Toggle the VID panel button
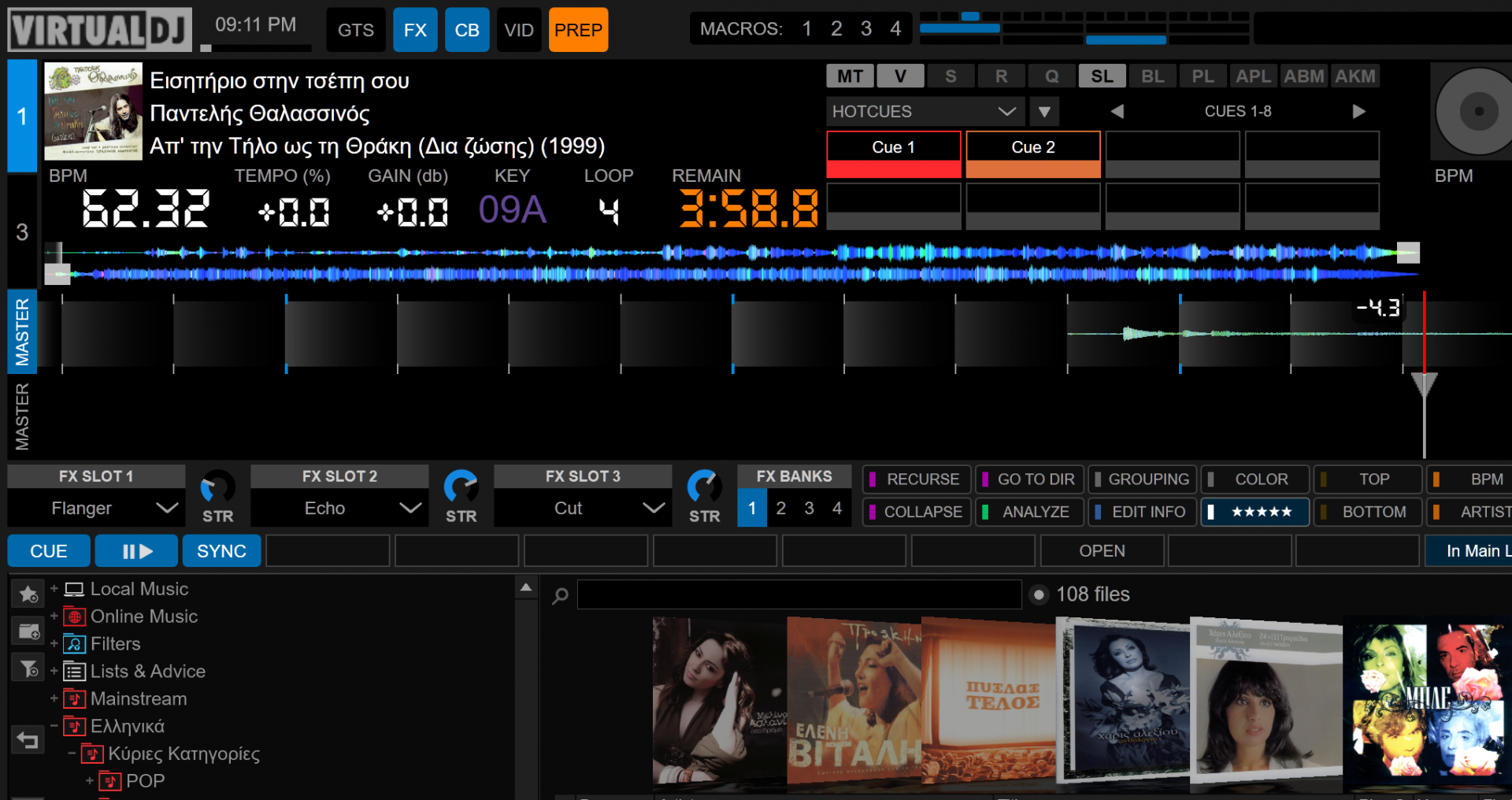Viewport: 1512px width, 800px height. [x=519, y=30]
